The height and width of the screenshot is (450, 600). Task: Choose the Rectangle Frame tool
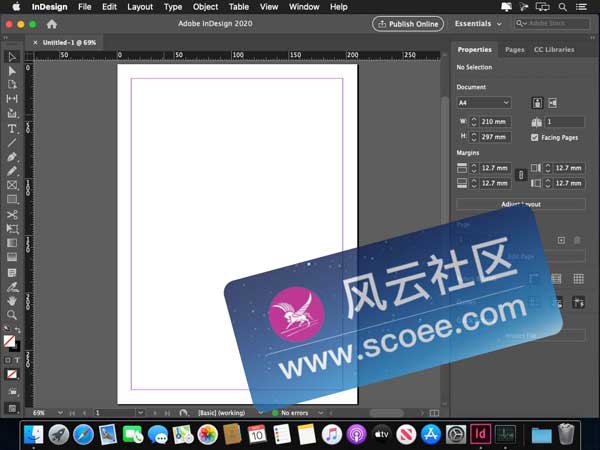click(x=12, y=185)
